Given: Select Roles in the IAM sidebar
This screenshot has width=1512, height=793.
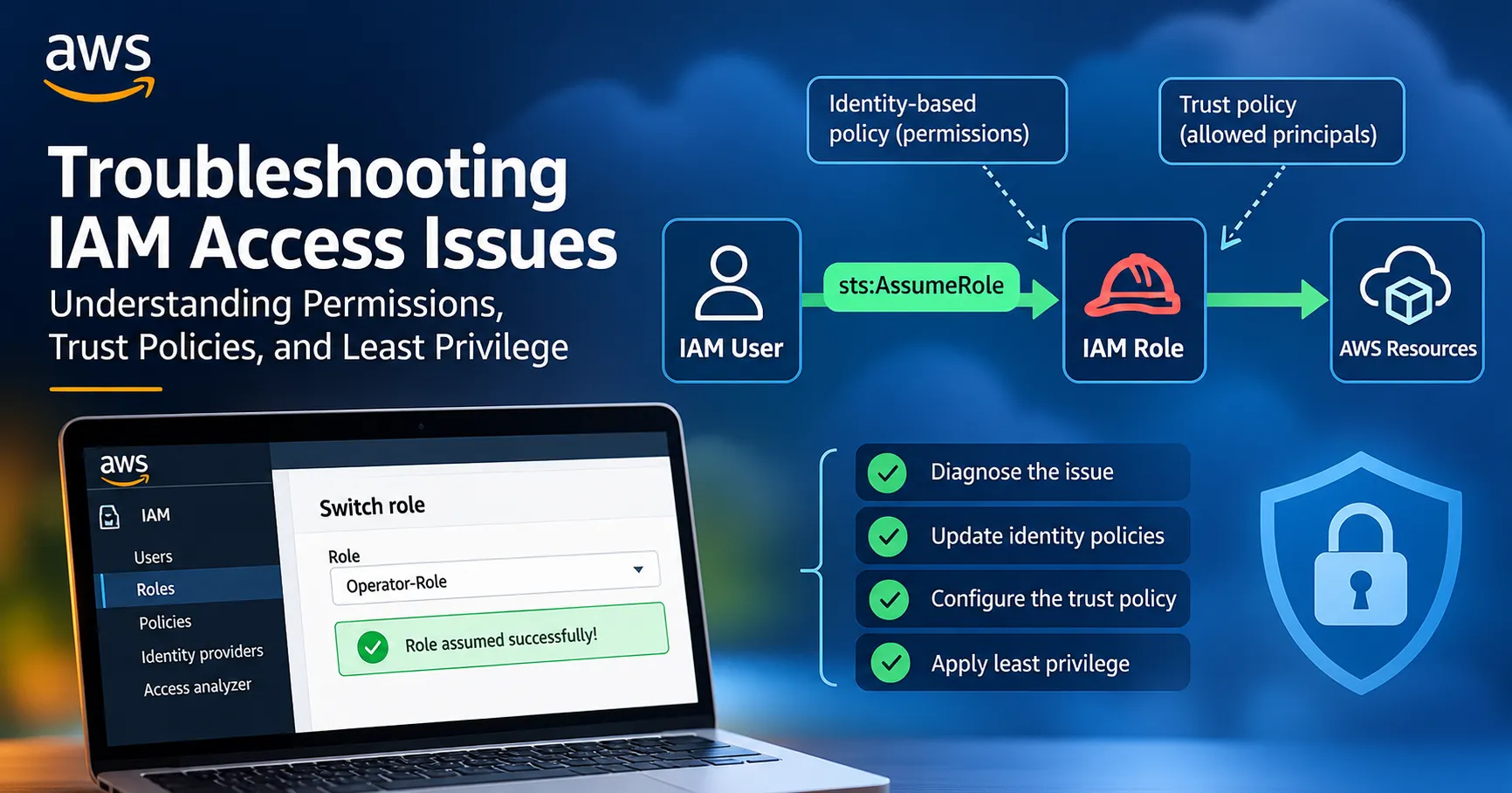Looking at the screenshot, I should (155, 589).
